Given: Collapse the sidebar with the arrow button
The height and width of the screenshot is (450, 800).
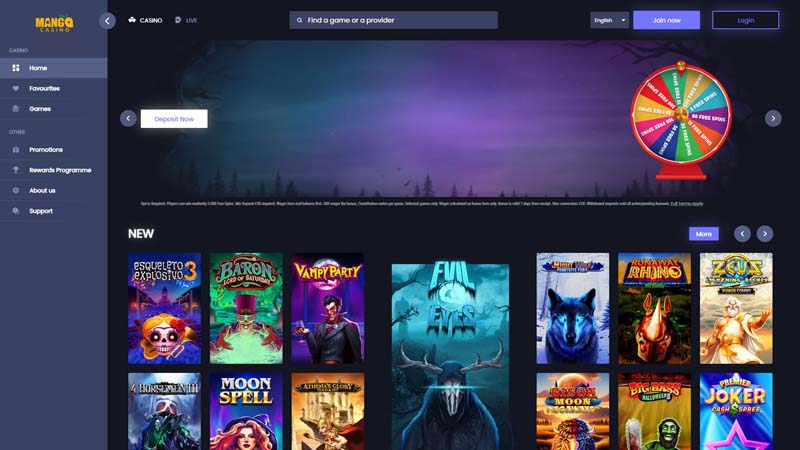Looking at the screenshot, I should [x=108, y=20].
